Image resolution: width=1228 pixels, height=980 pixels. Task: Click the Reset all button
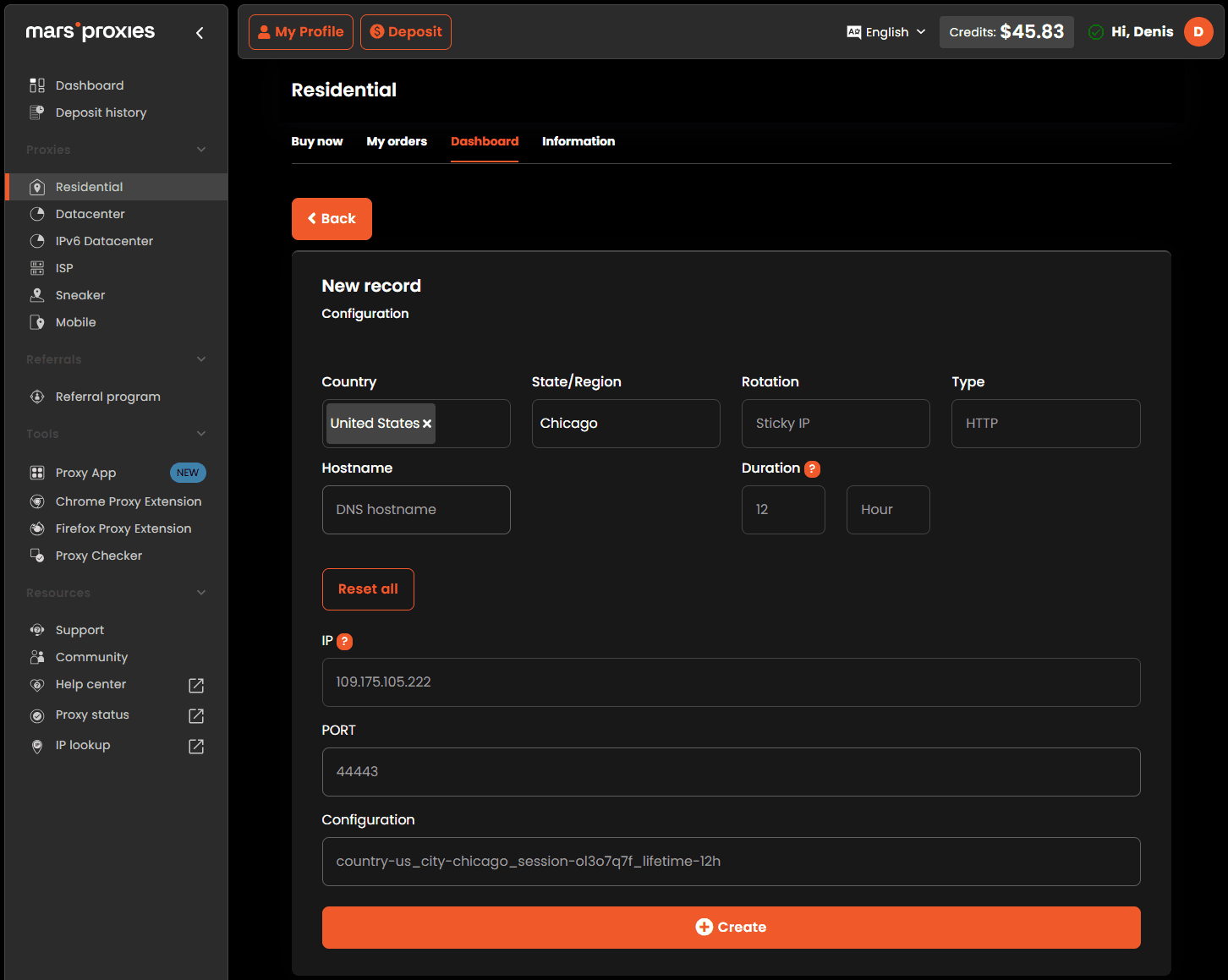click(368, 589)
